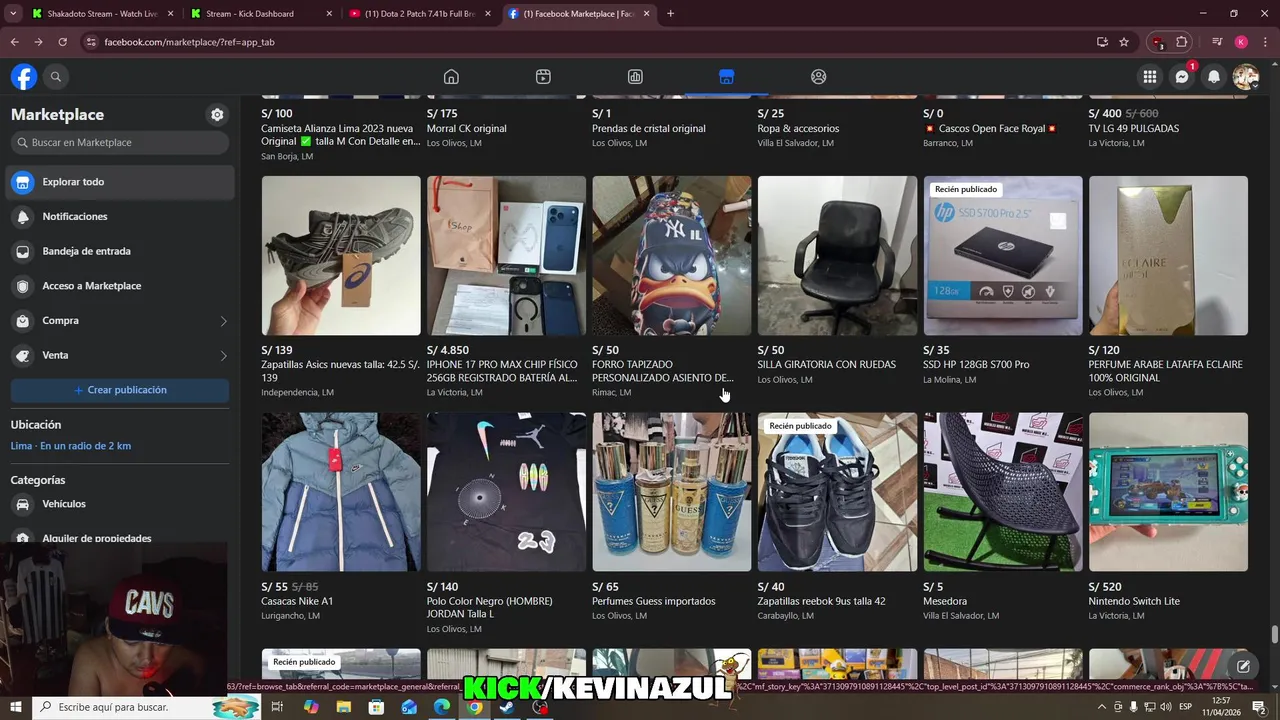Open the Mesedora rocking chair photo
Screen dimensions: 1280x720
(x=1003, y=492)
